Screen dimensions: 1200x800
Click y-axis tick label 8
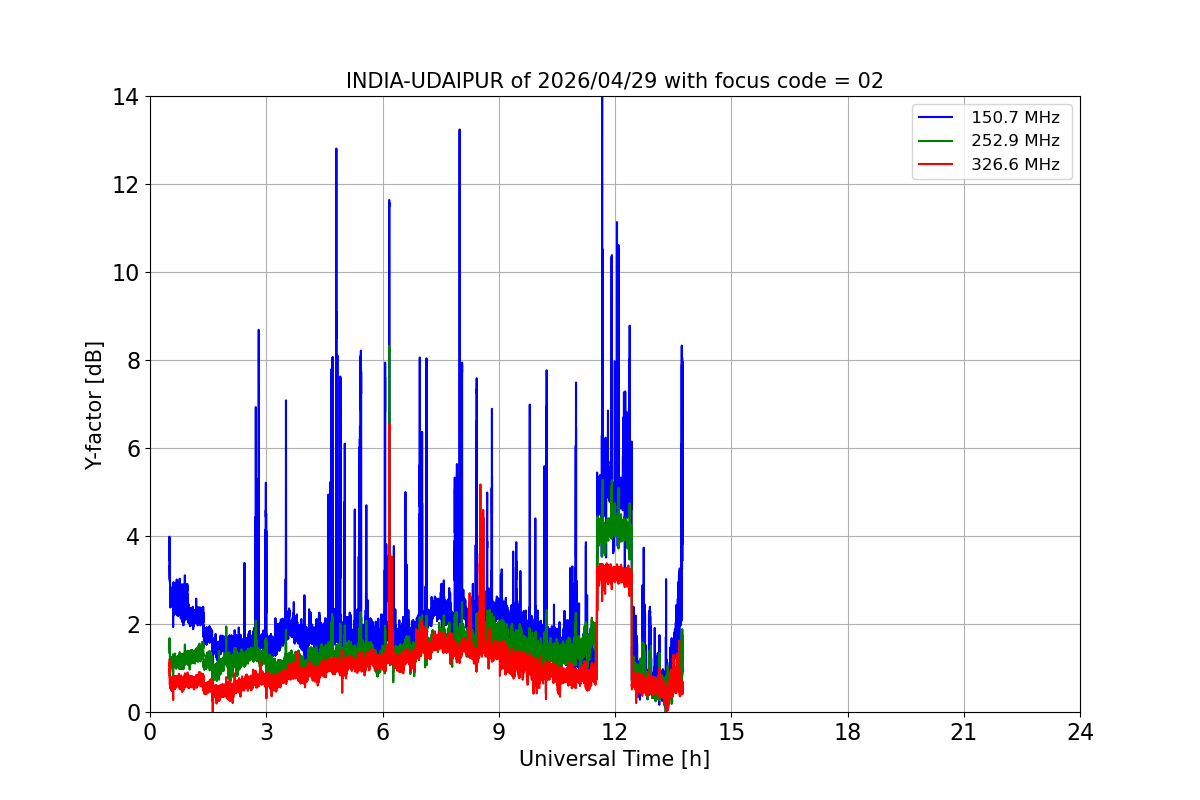(x=133, y=361)
